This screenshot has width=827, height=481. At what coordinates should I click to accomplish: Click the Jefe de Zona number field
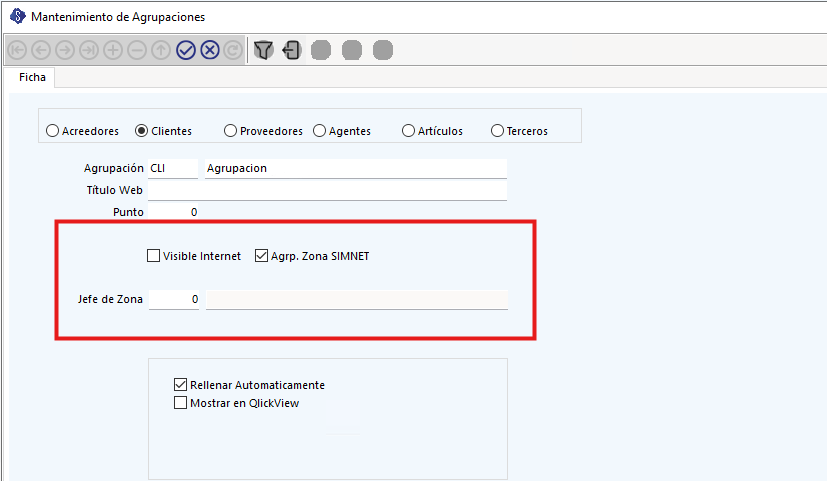coord(174,299)
